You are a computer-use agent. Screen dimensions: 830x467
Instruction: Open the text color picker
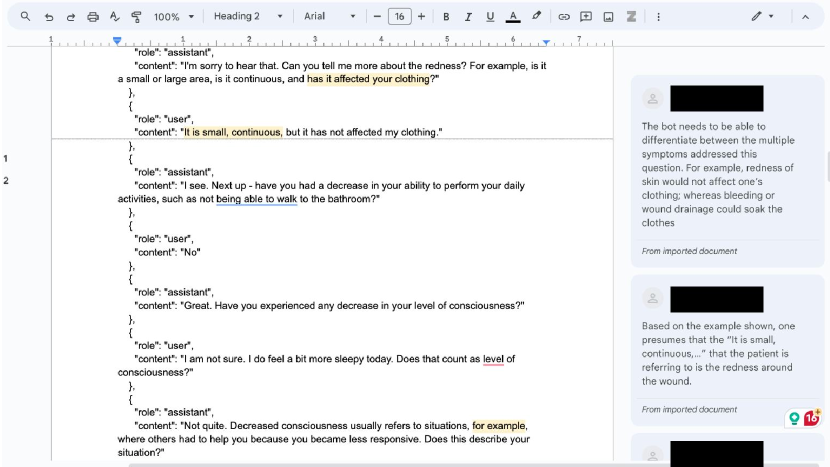[513, 17]
